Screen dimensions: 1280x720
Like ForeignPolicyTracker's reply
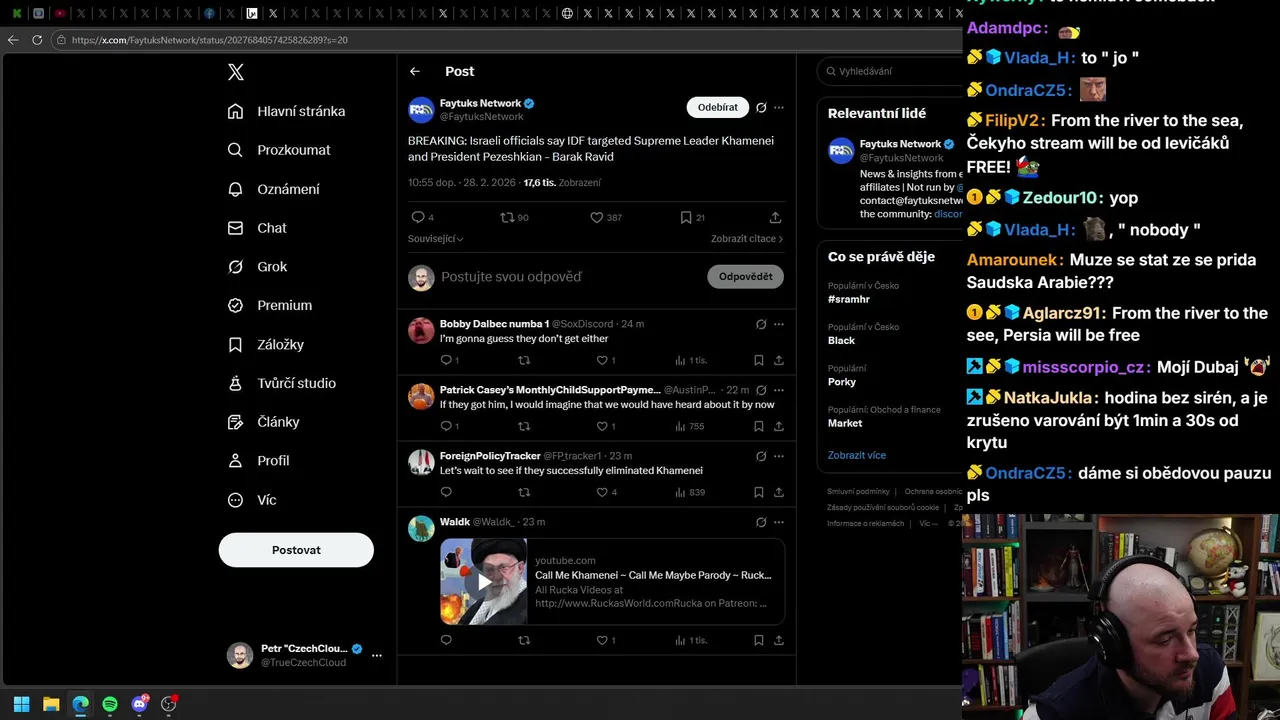tap(602, 492)
